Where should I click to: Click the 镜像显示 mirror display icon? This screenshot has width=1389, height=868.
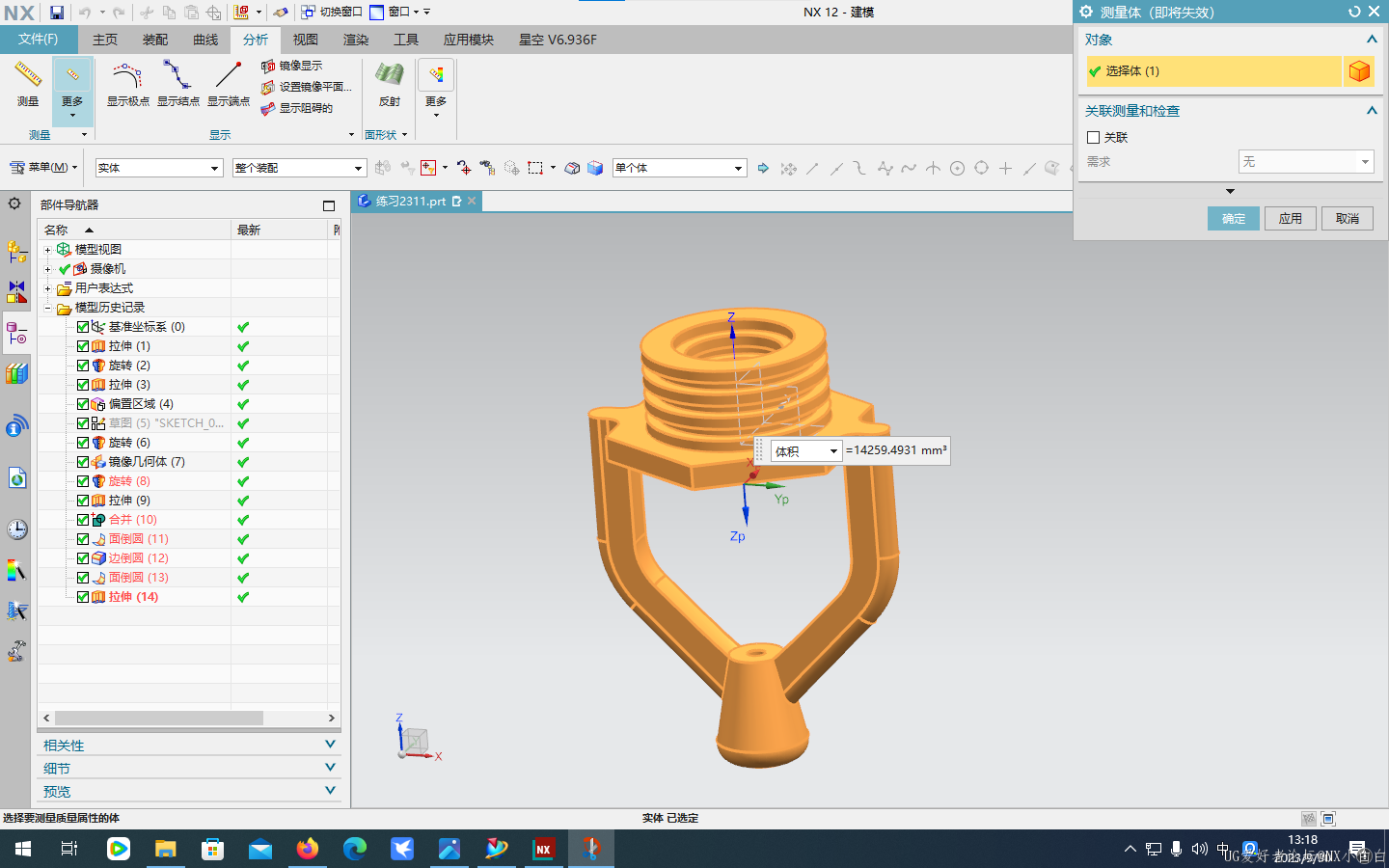point(268,66)
